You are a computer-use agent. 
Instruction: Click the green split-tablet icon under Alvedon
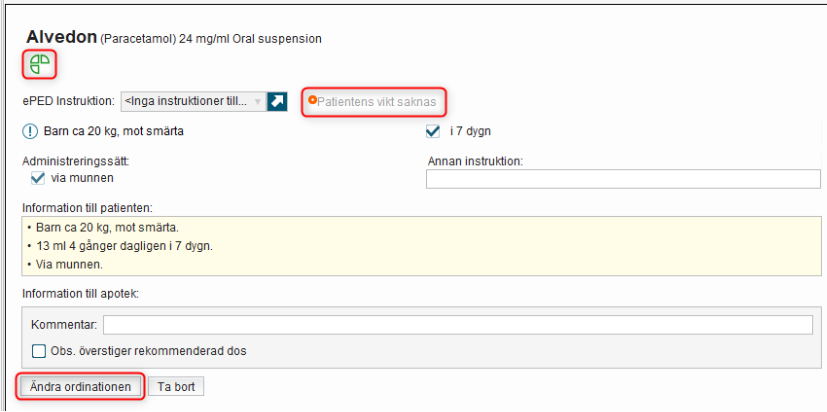tap(40, 65)
